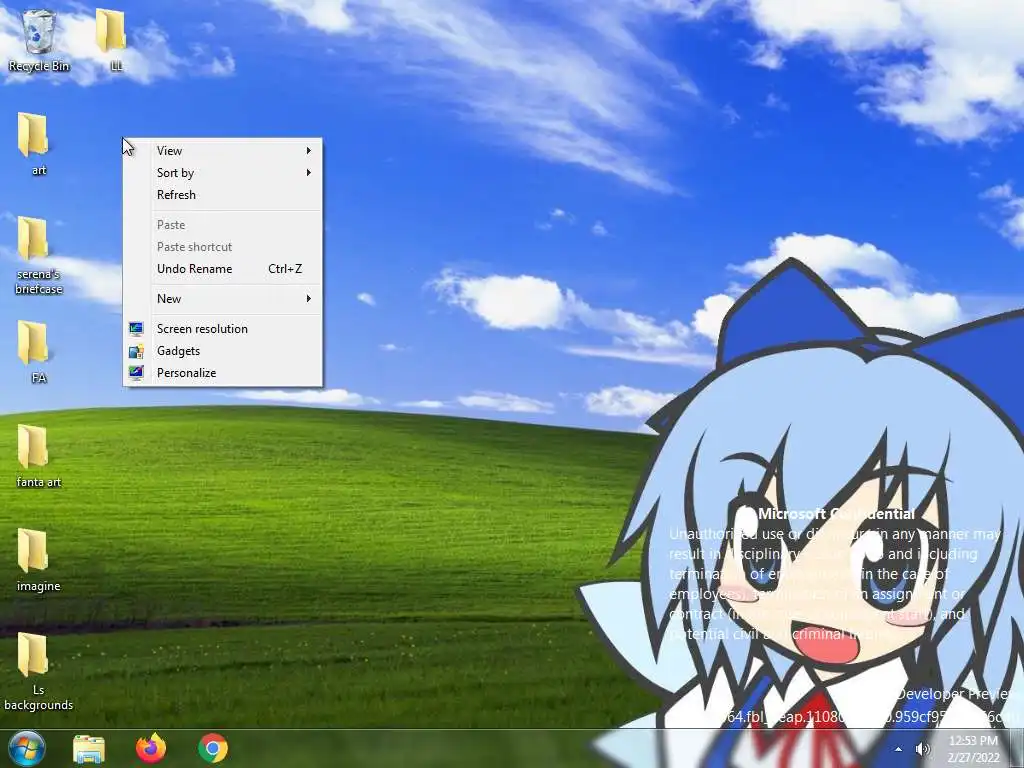Open Screen resolution from context menu
Viewport: 1024px width, 768px height.
pyautogui.click(x=223, y=329)
